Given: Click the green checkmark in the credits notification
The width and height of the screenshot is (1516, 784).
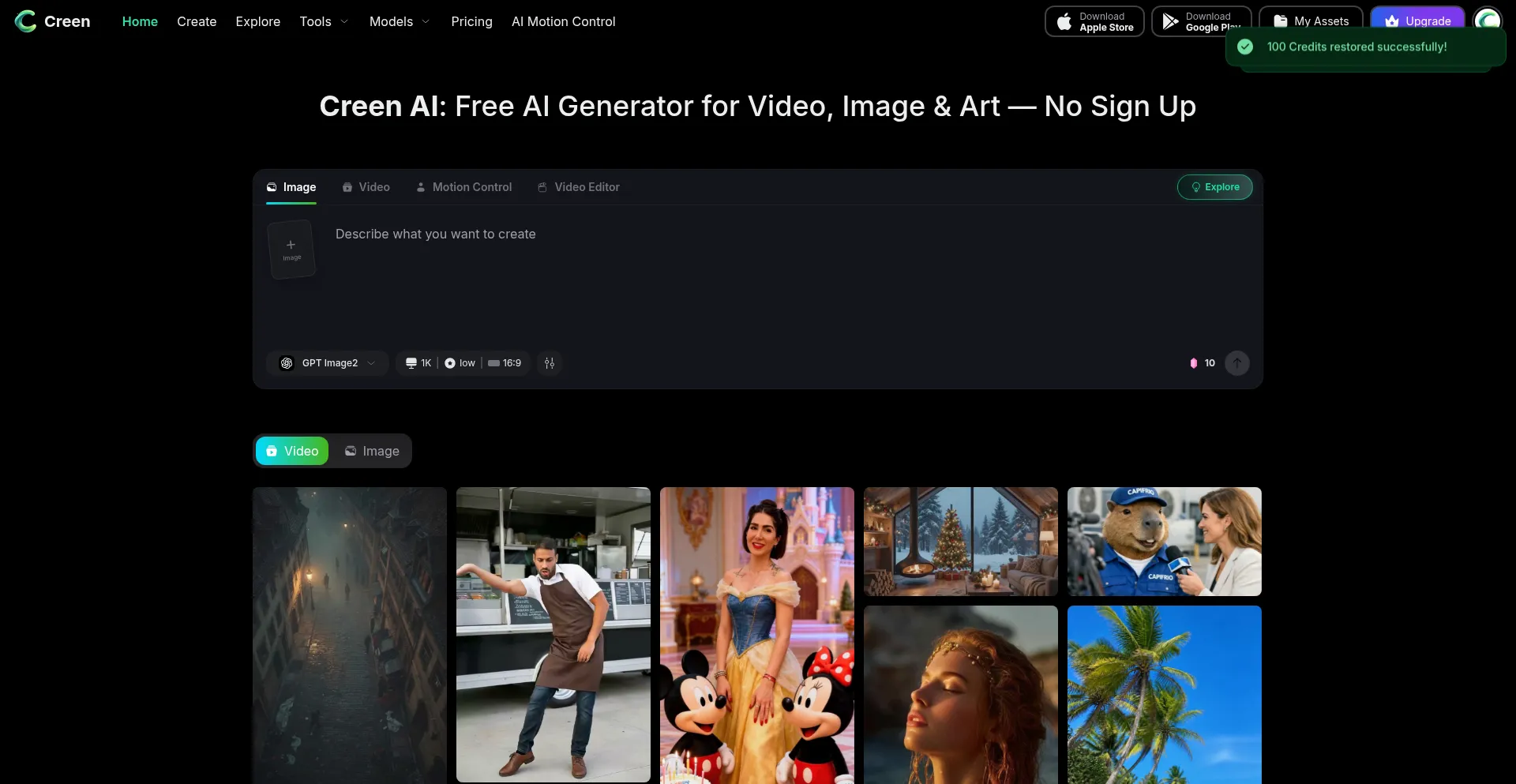Looking at the screenshot, I should coord(1245,47).
